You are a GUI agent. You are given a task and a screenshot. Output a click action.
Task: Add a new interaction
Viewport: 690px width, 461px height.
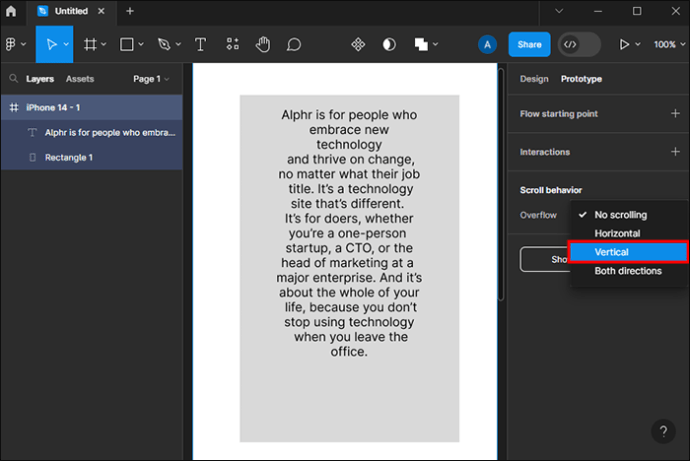click(675, 152)
